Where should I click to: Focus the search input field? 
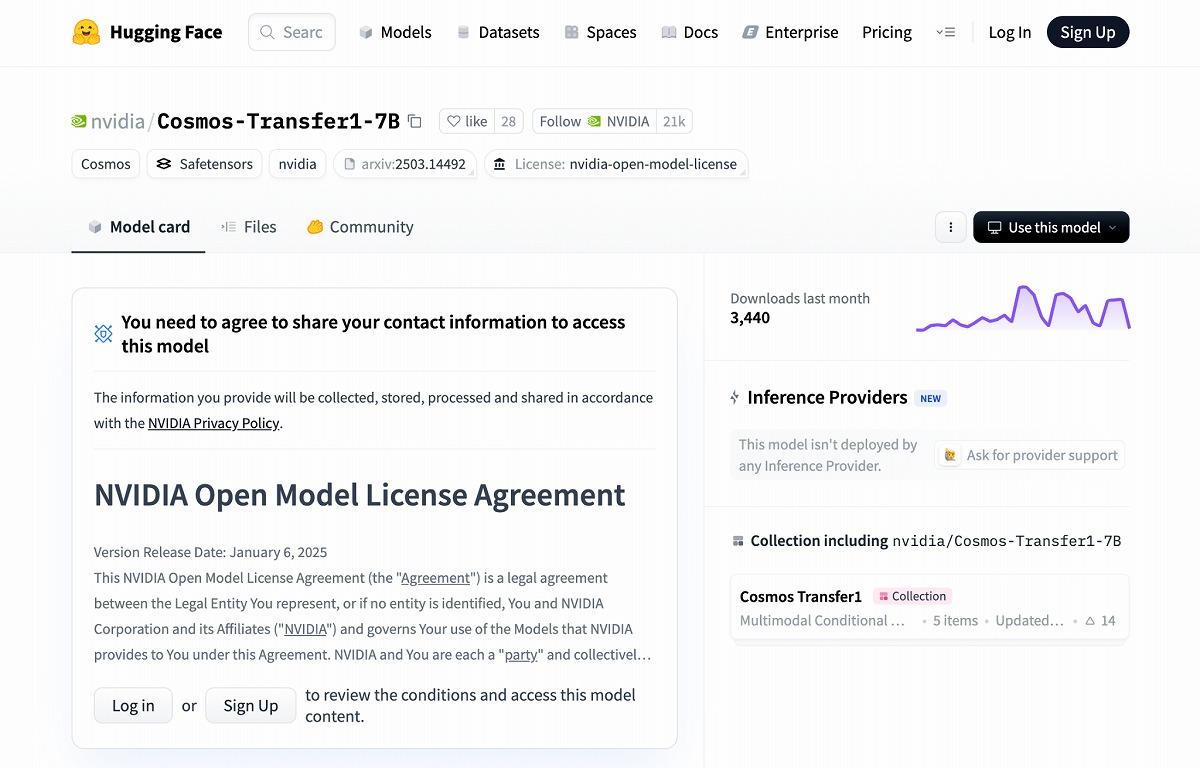coord(292,32)
